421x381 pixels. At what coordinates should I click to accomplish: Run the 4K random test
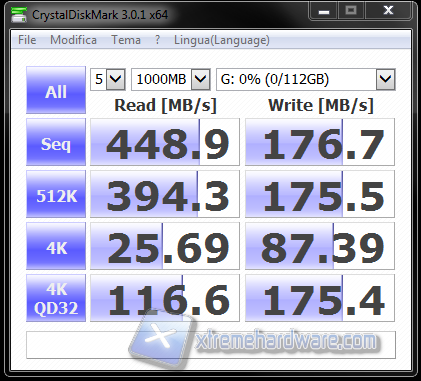[x=56, y=246]
